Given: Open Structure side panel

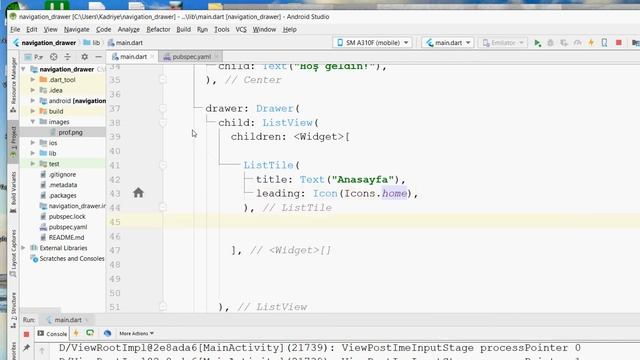Looking at the screenshot, I should tap(13, 310).
